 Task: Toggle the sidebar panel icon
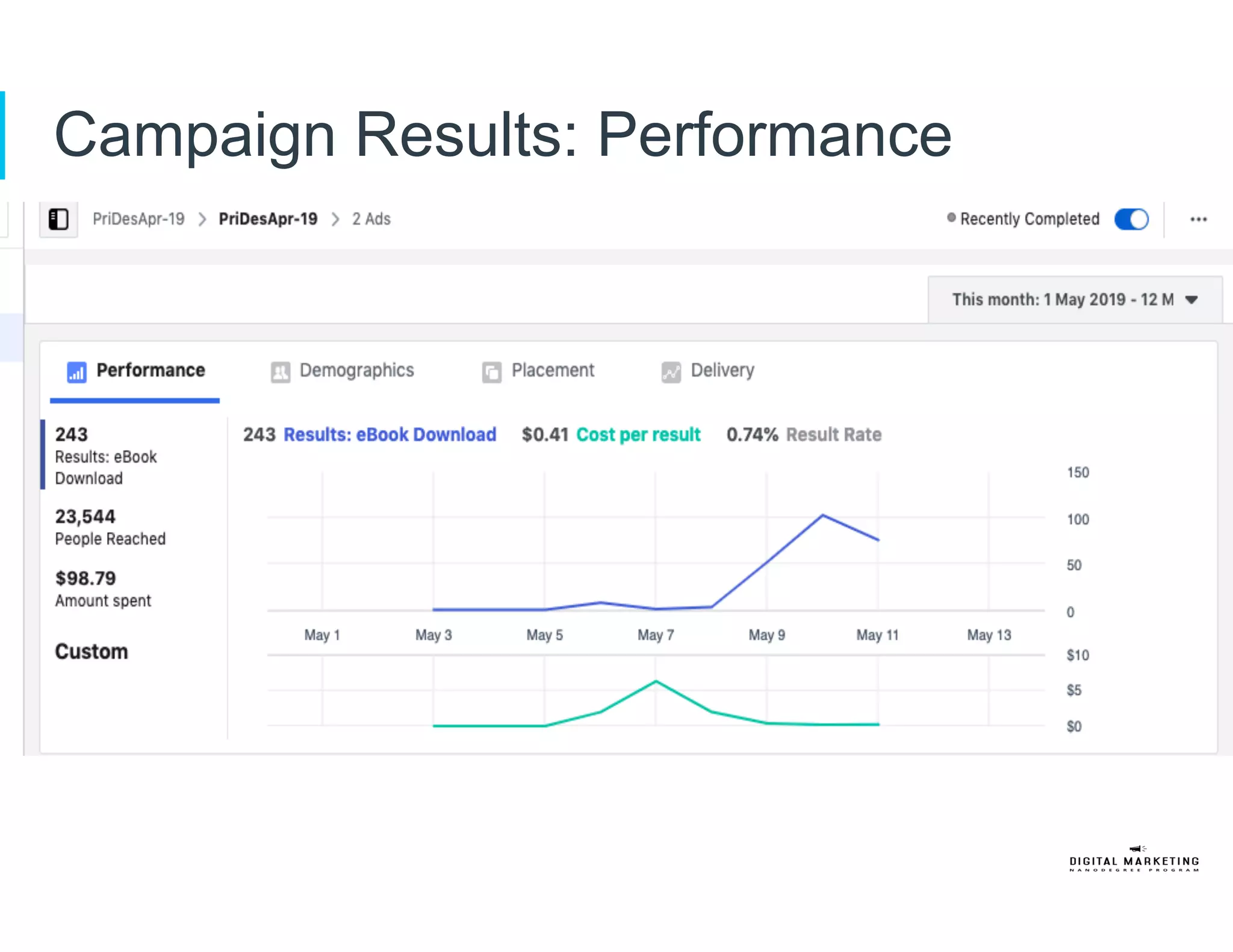(58, 219)
